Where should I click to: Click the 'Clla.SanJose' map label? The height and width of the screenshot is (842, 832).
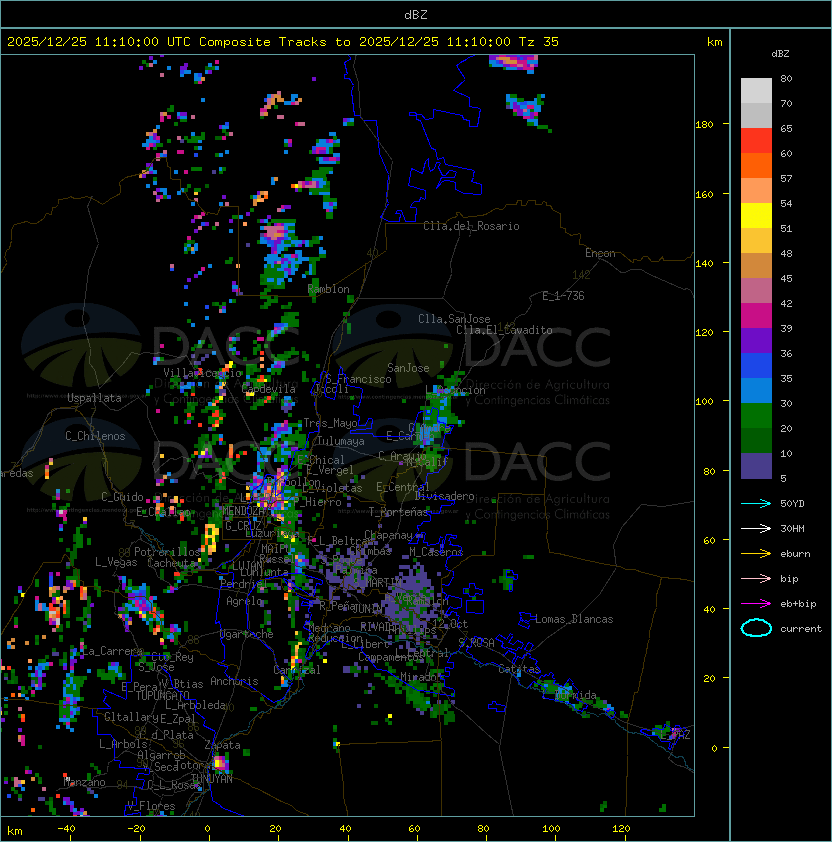[454, 319]
